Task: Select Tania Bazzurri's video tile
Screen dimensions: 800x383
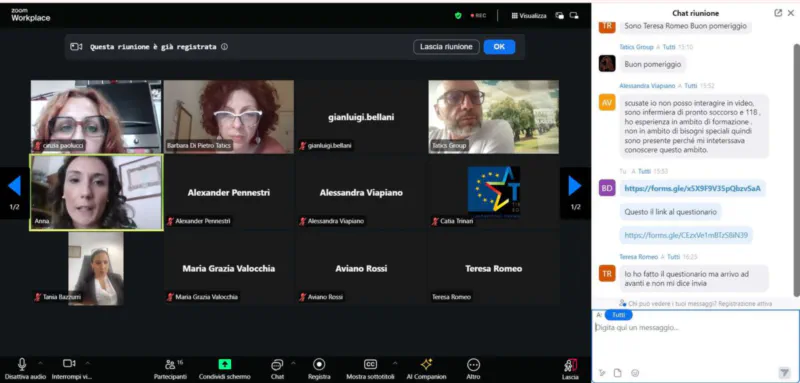Action: click(x=96, y=268)
